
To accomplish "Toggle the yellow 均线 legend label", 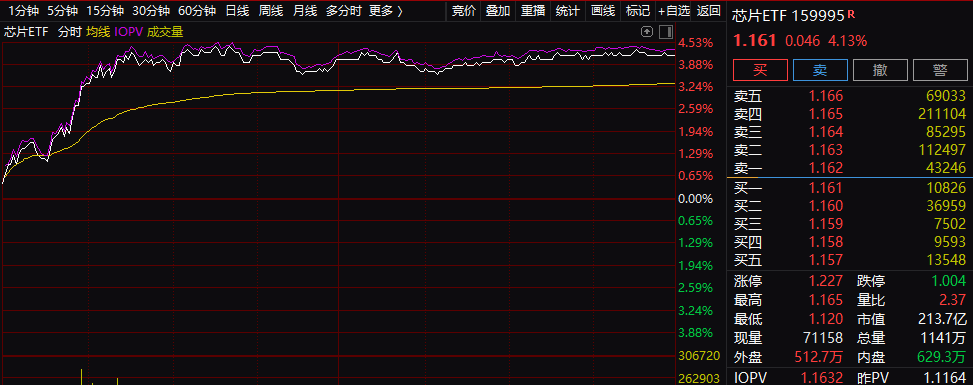I will (98, 32).
